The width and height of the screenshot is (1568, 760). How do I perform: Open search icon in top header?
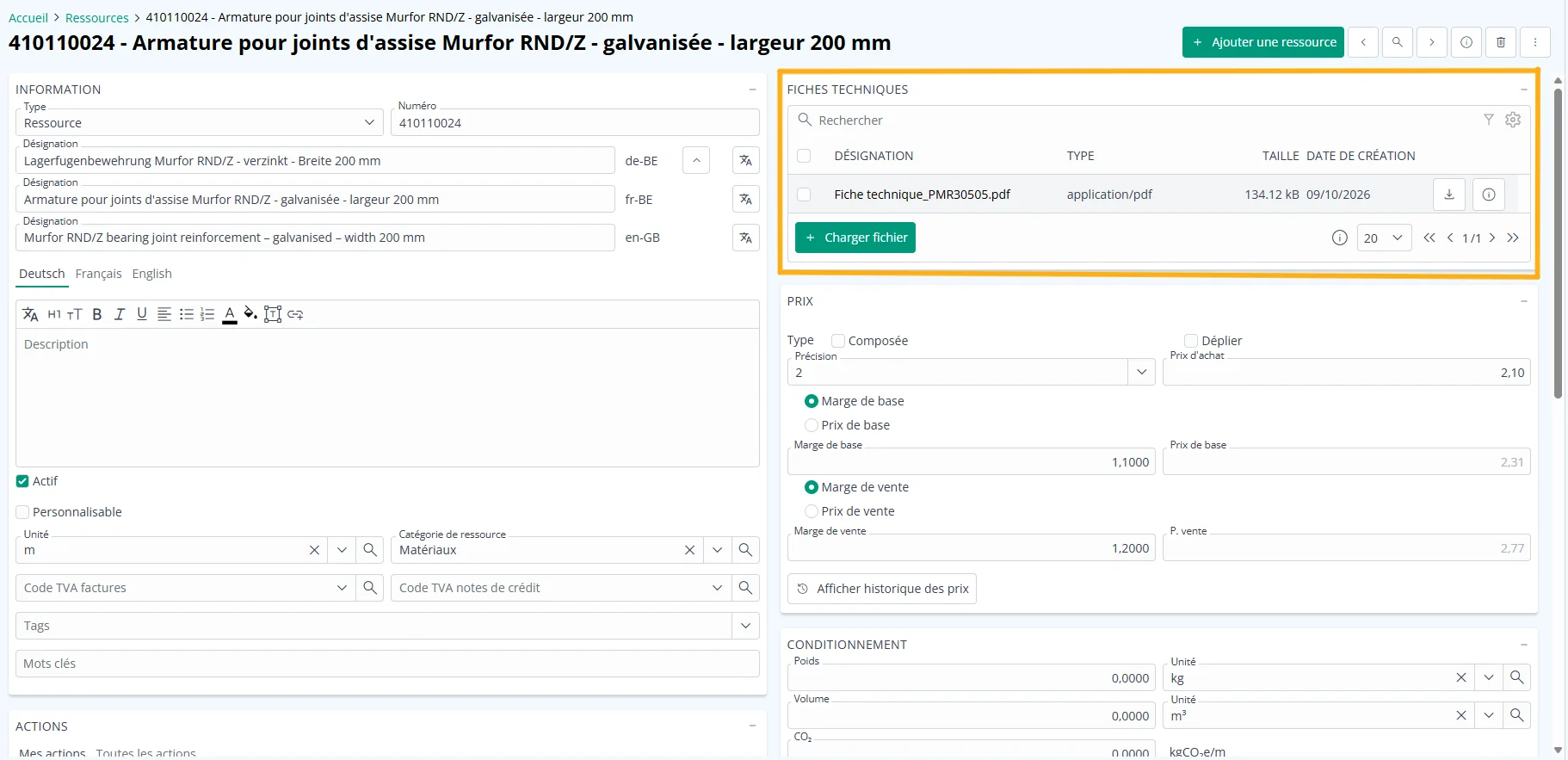1398,42
